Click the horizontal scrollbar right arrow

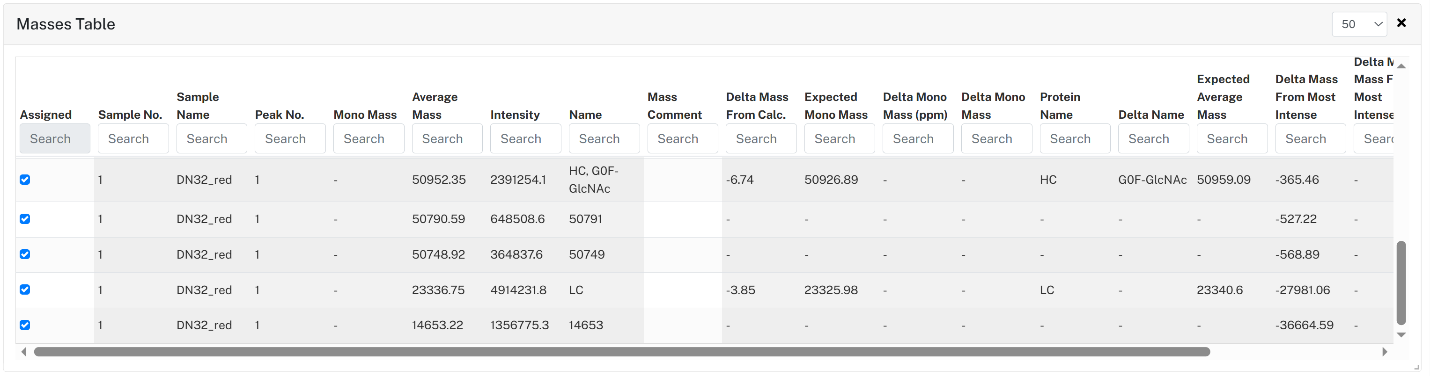pos(1385,352)
